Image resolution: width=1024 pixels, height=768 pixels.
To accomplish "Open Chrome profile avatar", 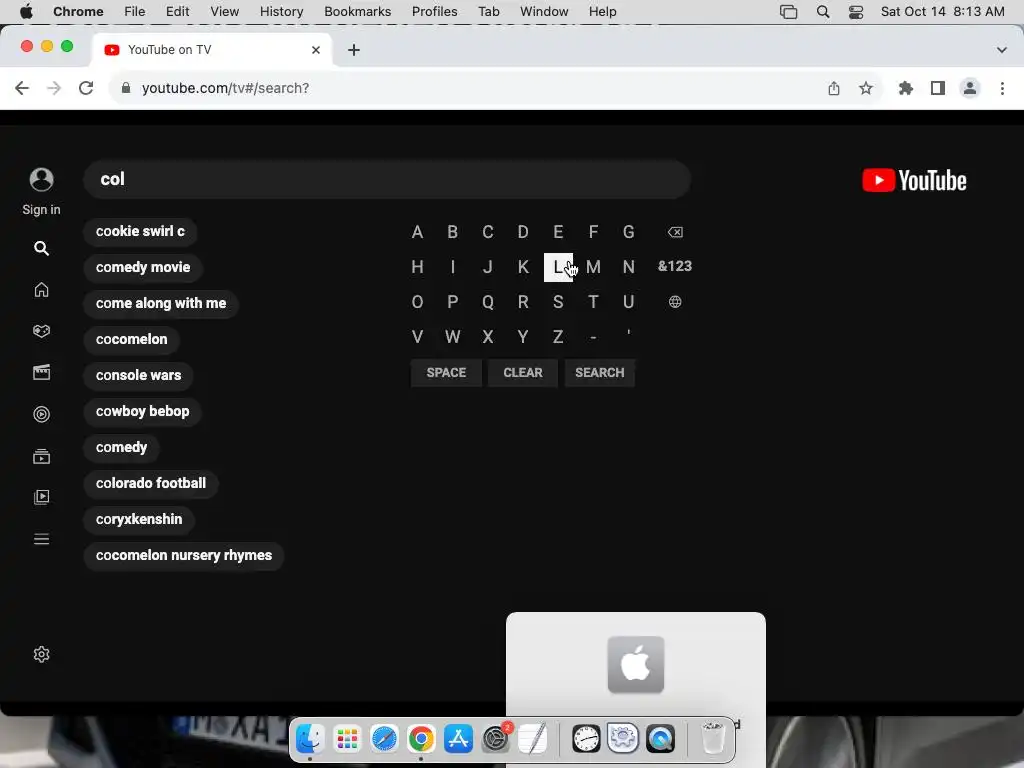I will (x=970, y=88).
